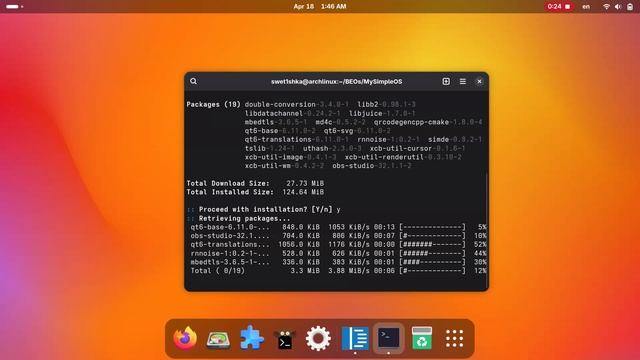Click the 'Packages (19)' text
640x360 pixels.
[x=213, y=104]
